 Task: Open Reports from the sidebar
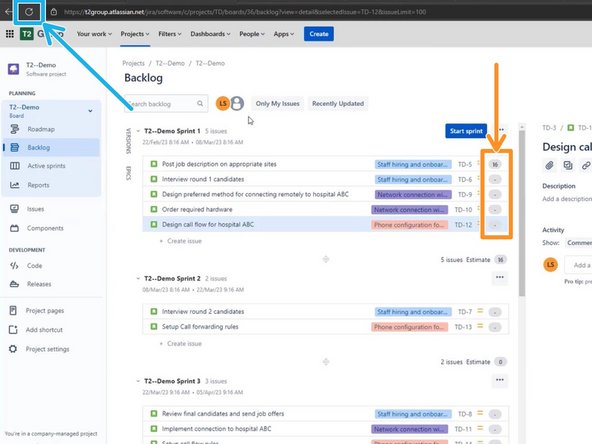[38, 185]
